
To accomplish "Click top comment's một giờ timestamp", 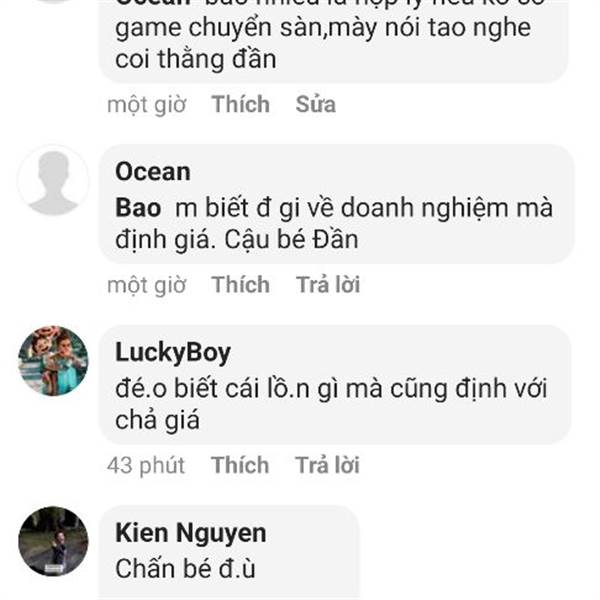I will point(147,104).
